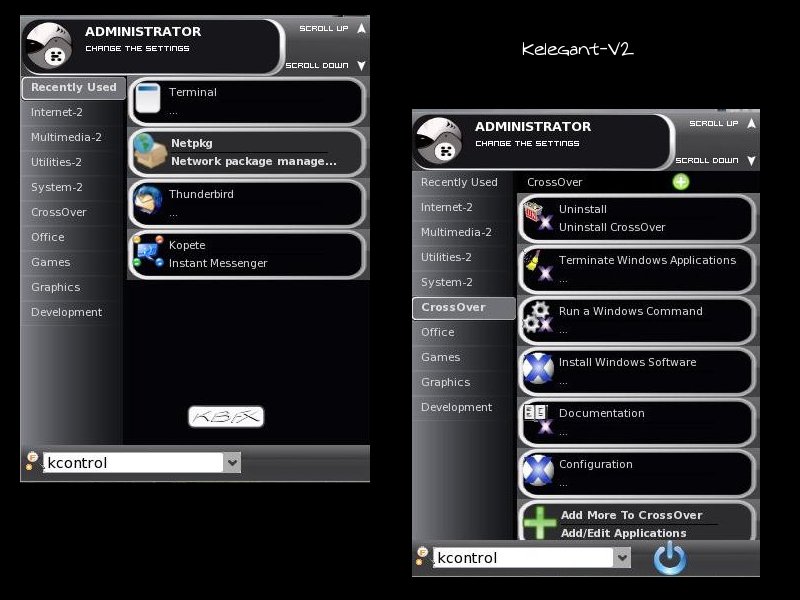
Task: Click the Uninstall CrossOver icon
Action: click(x=538, y=216)
